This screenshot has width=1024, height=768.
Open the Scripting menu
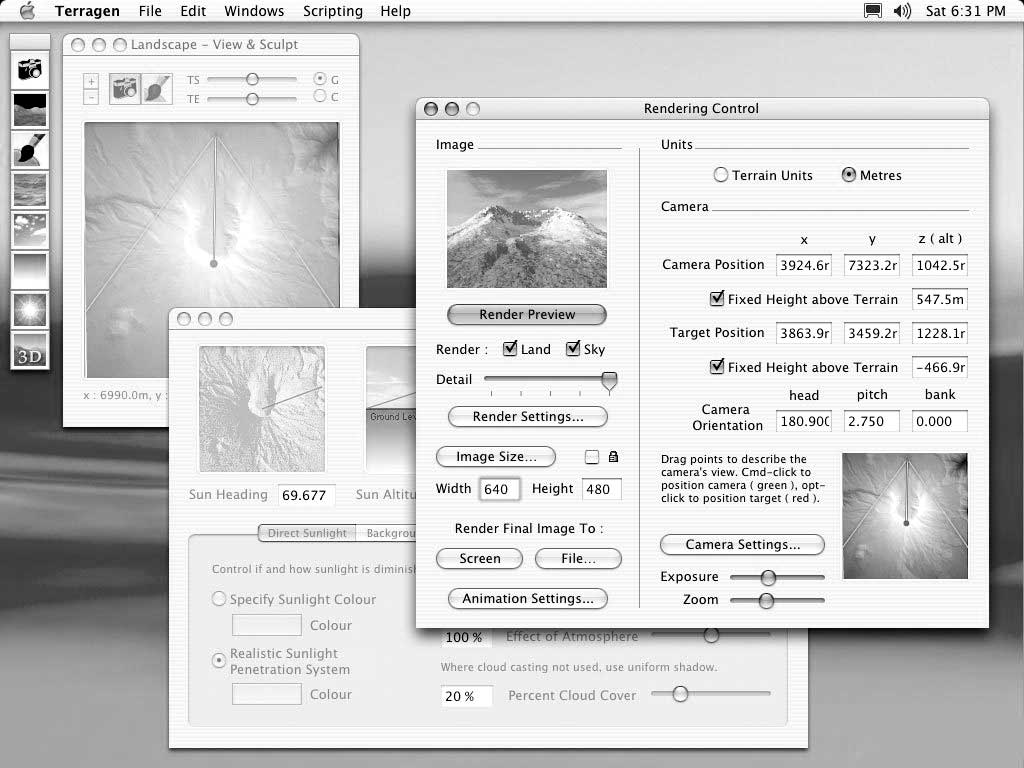[x=332, y=11]
